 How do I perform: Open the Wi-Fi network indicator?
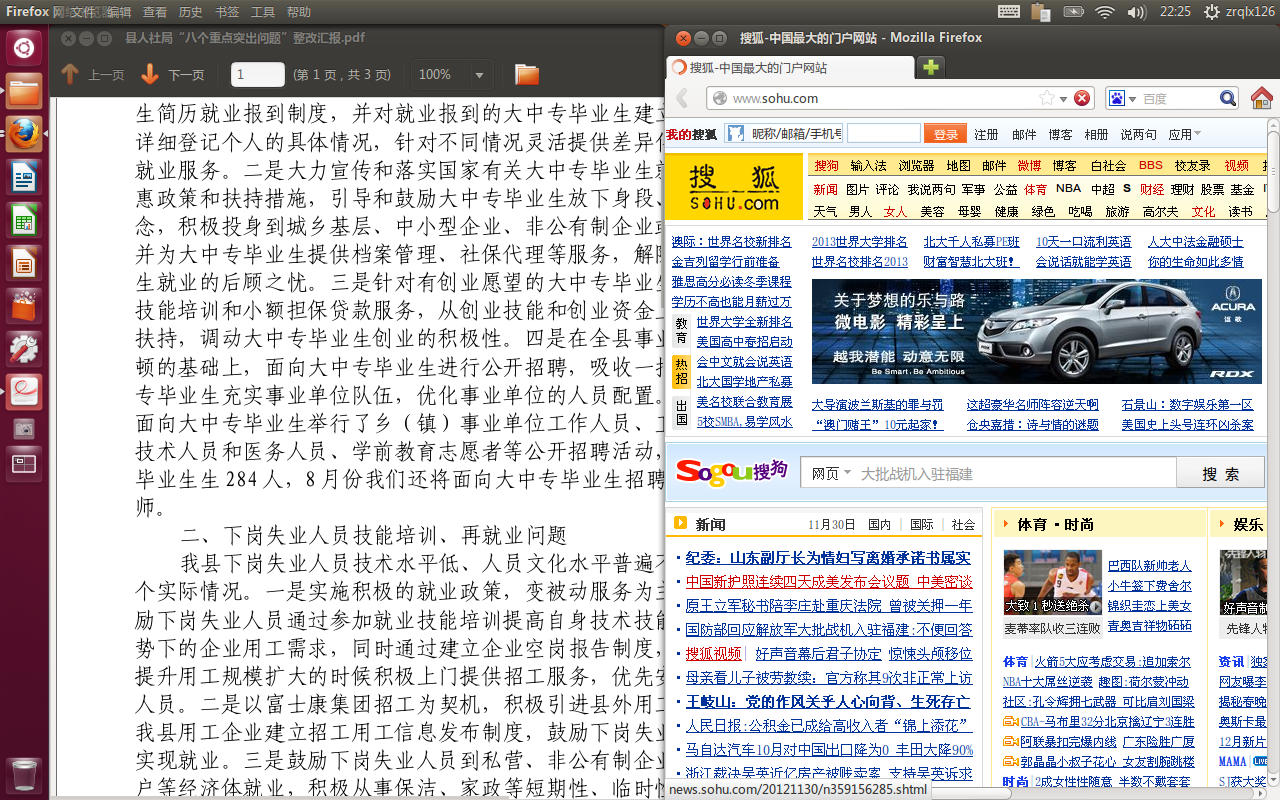pos(1104,12)
